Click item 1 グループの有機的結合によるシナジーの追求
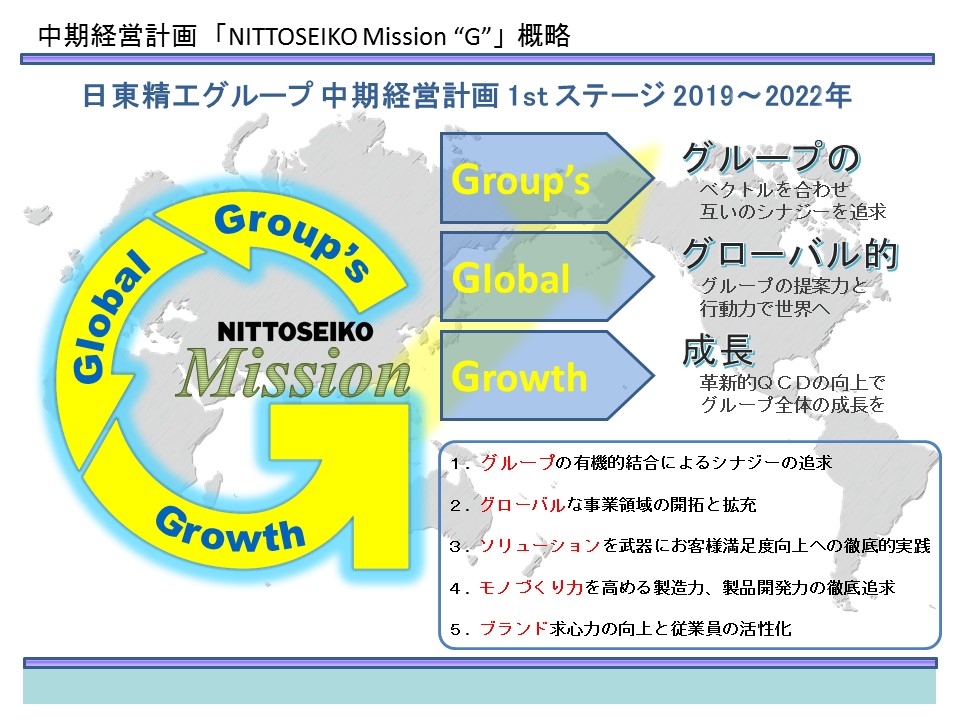The height and width of the screenshot is (720, 960). (641, 463)
